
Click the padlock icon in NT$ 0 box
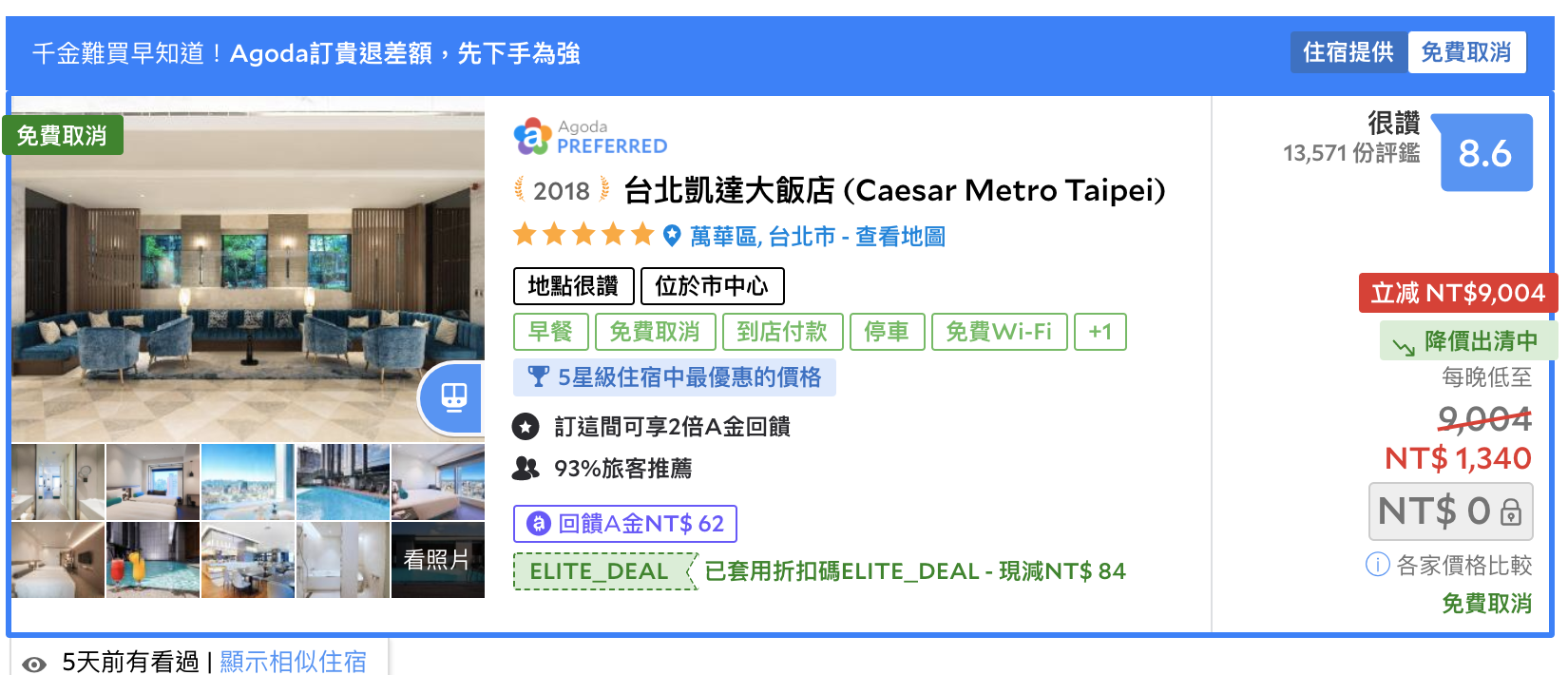pos(1510,513)
